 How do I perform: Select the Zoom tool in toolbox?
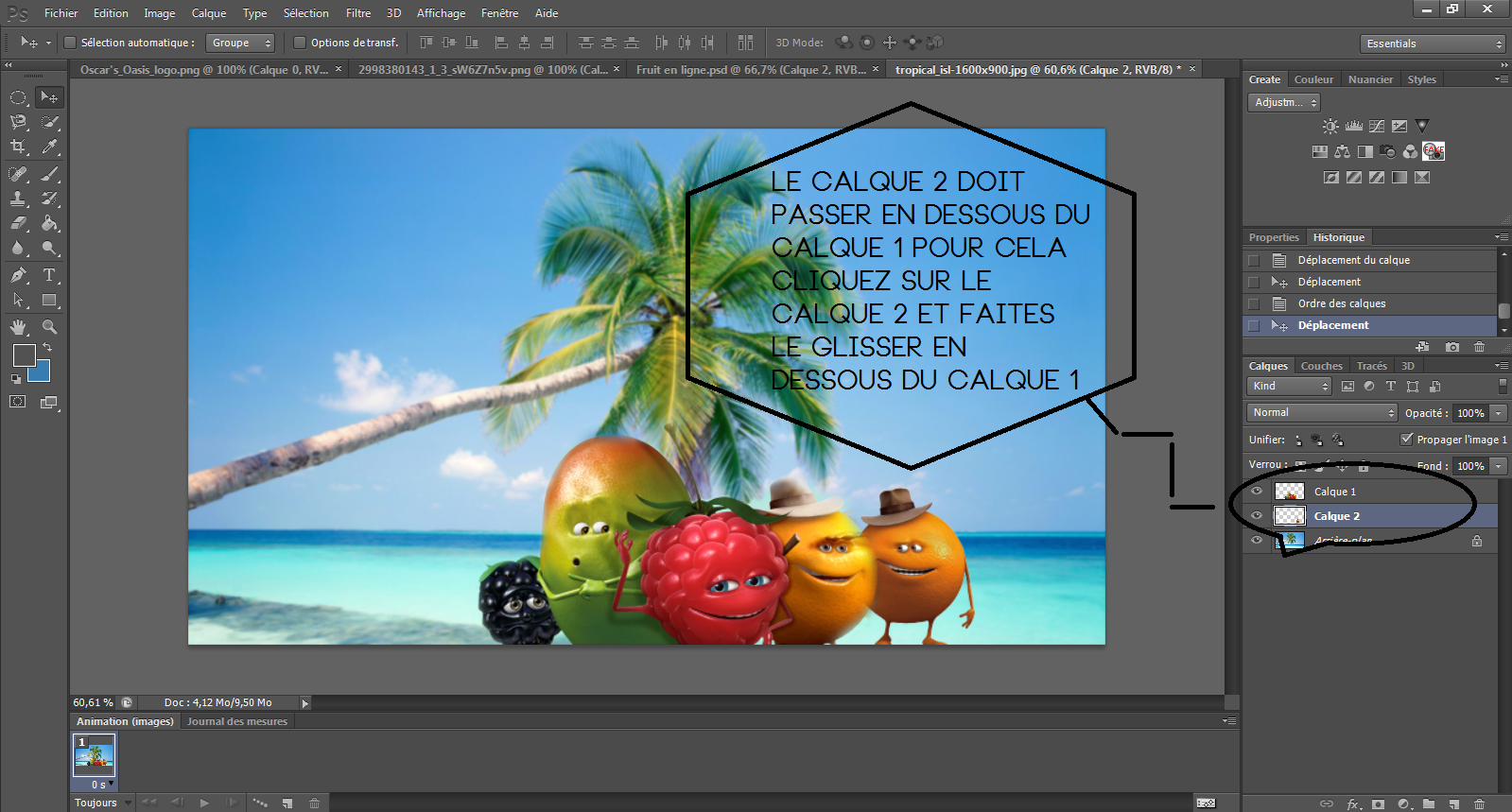tap(49, 327)
